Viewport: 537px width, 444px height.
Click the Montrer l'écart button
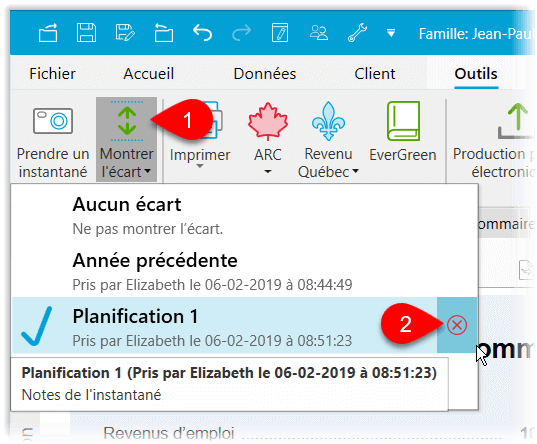(126, 140)
